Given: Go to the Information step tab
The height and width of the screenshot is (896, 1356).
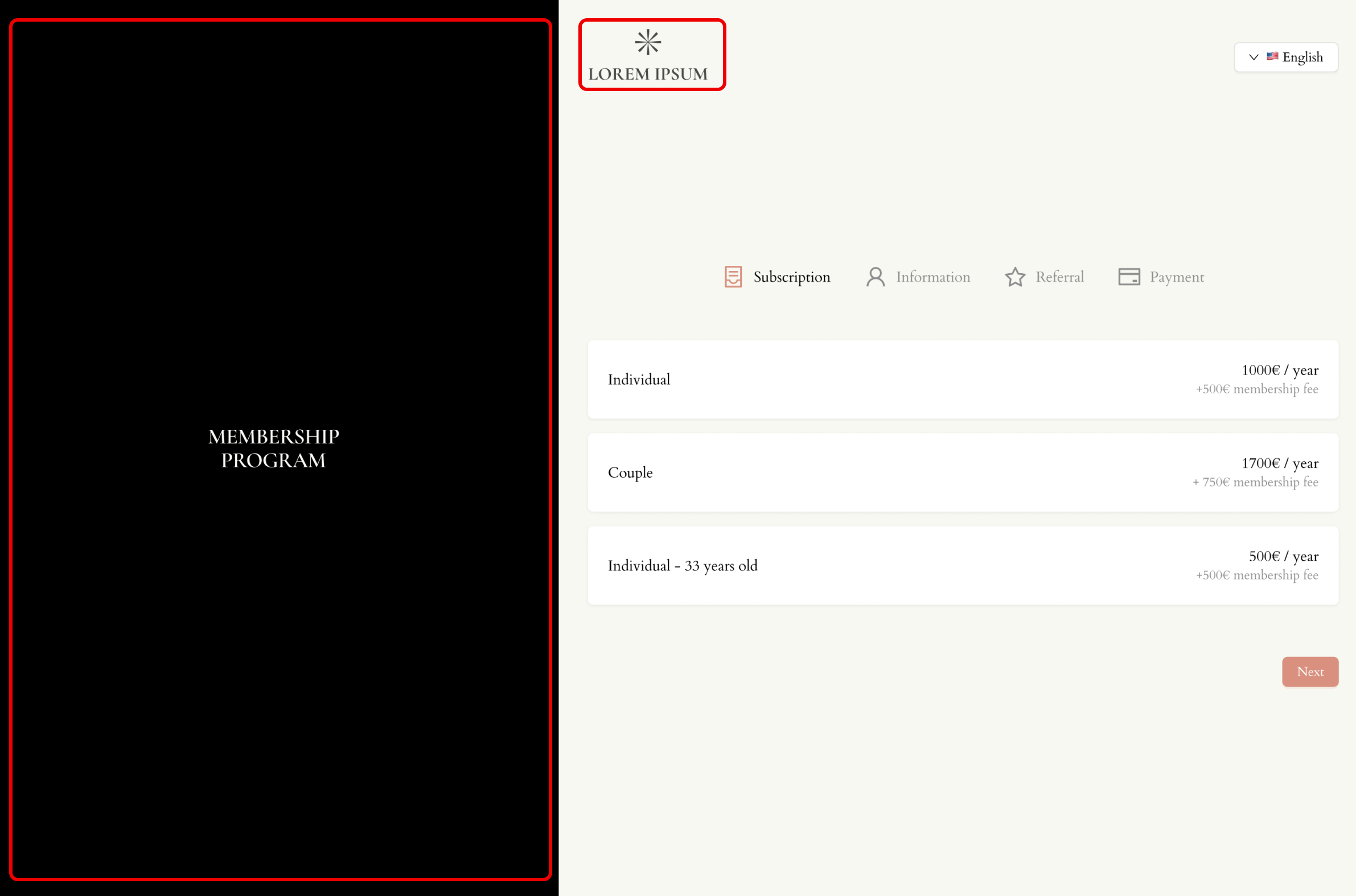Looking at the screenshot, I should tap(932, 277).
